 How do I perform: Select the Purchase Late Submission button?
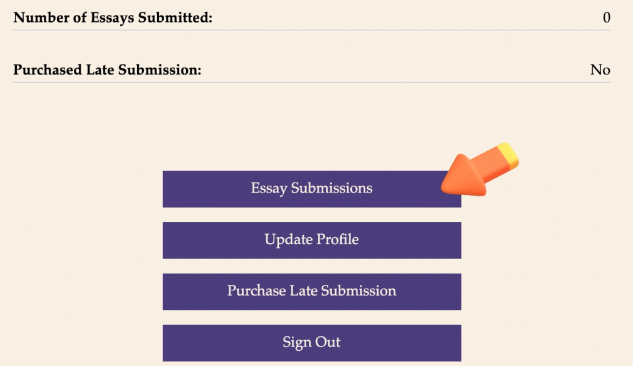pos(312,291)
